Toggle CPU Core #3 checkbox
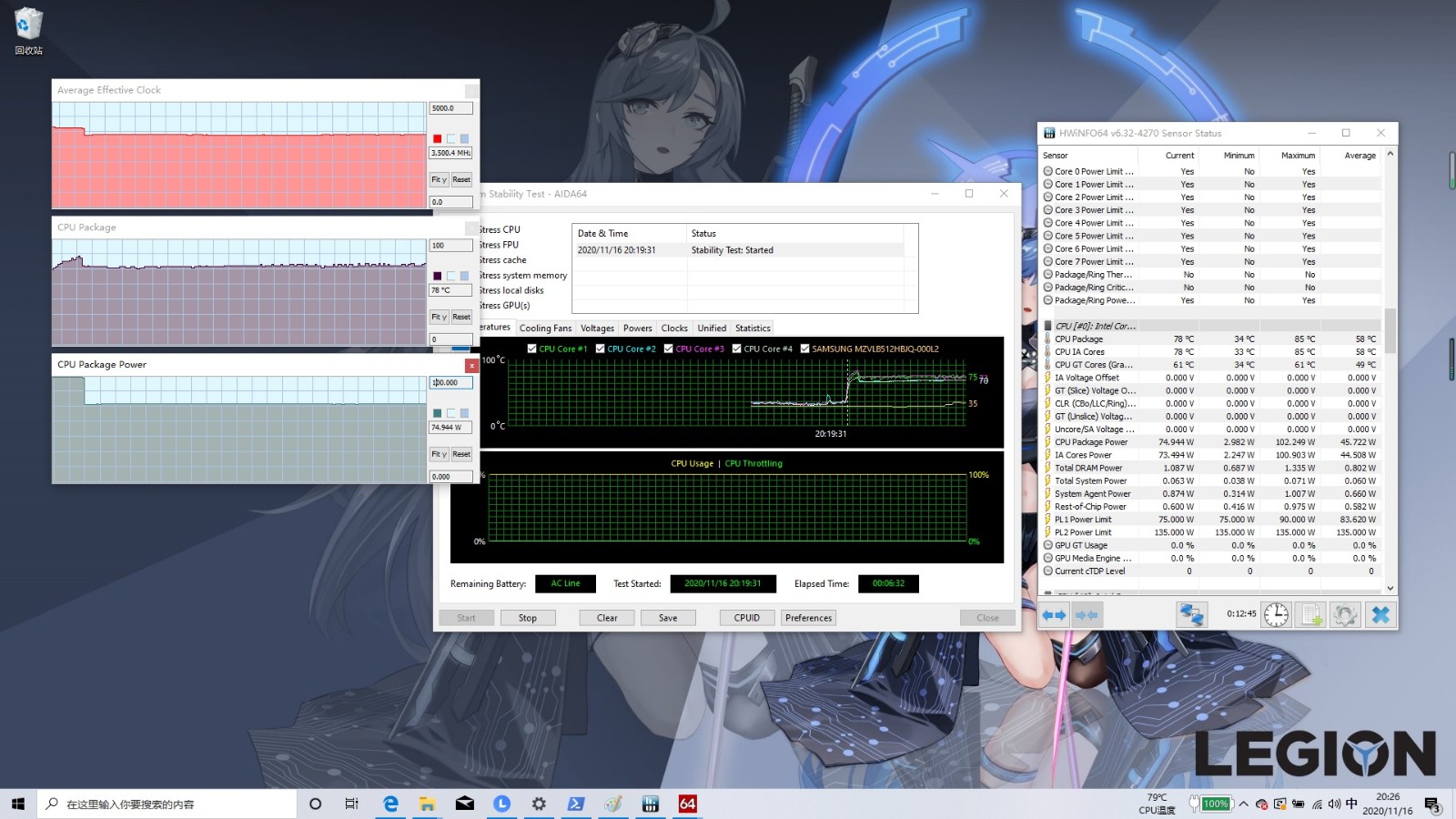Screen dimensions: 1456x819 pyautogui.click(x=669, y=349)
